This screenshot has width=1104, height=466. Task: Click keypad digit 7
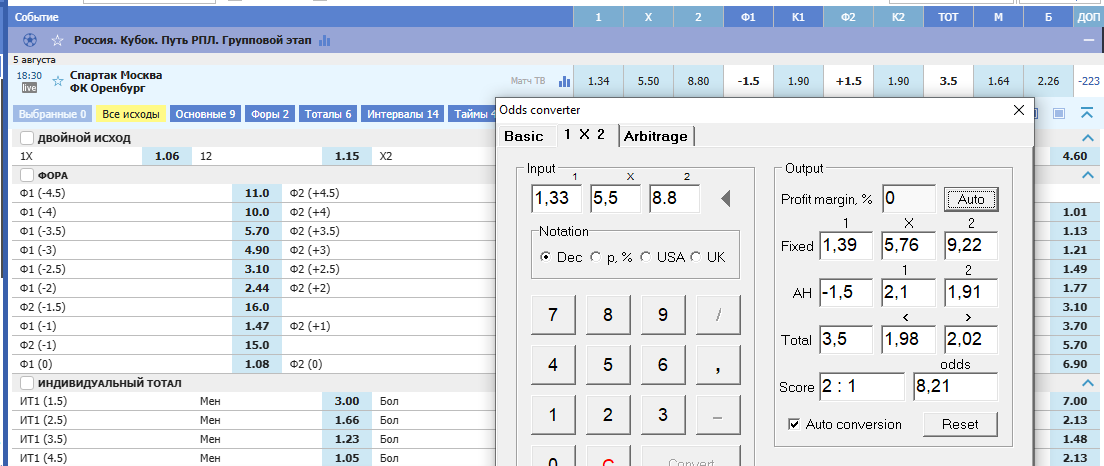[x=553, y=315]
